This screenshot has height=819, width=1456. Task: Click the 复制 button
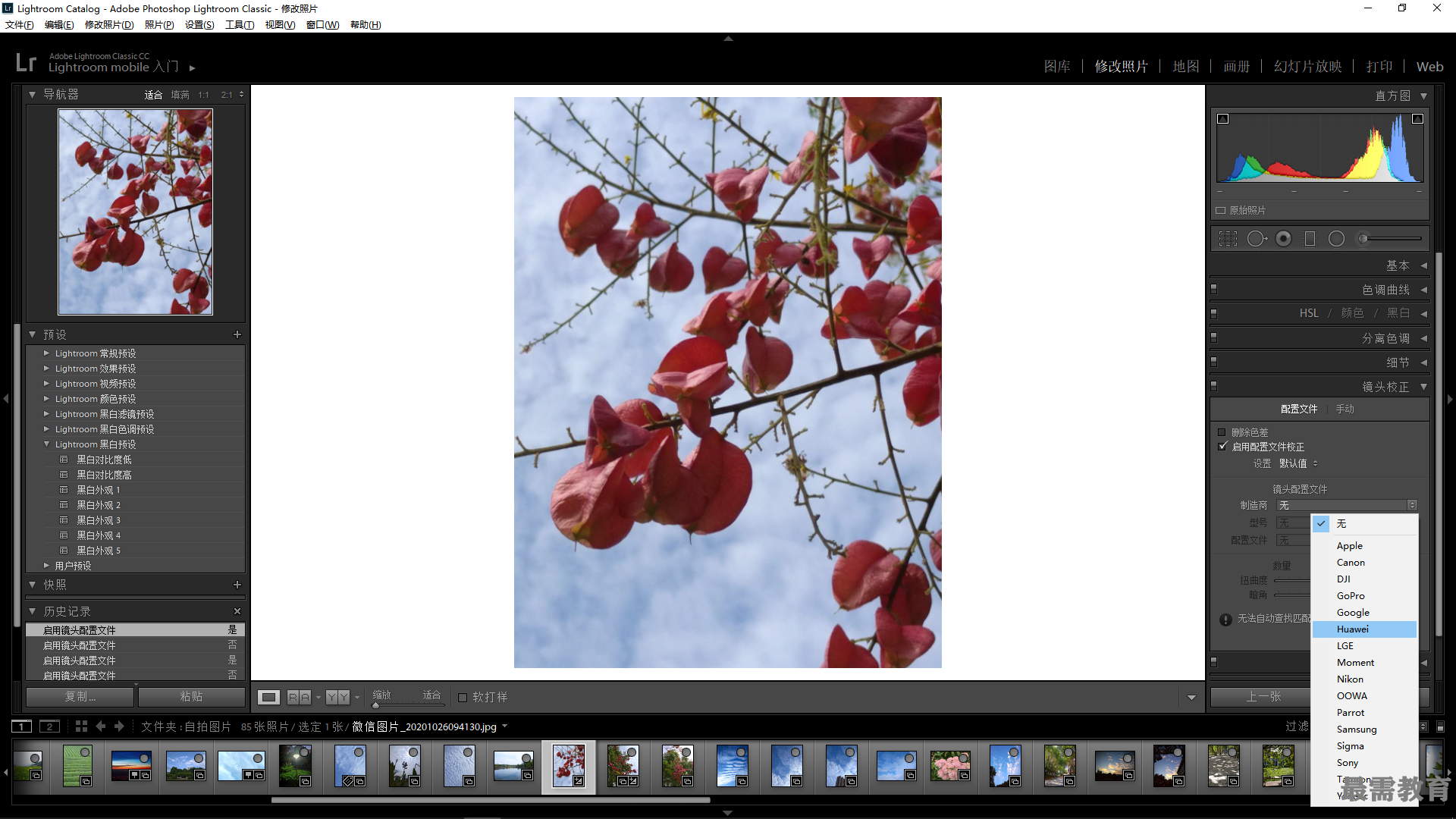pos(80,696)
